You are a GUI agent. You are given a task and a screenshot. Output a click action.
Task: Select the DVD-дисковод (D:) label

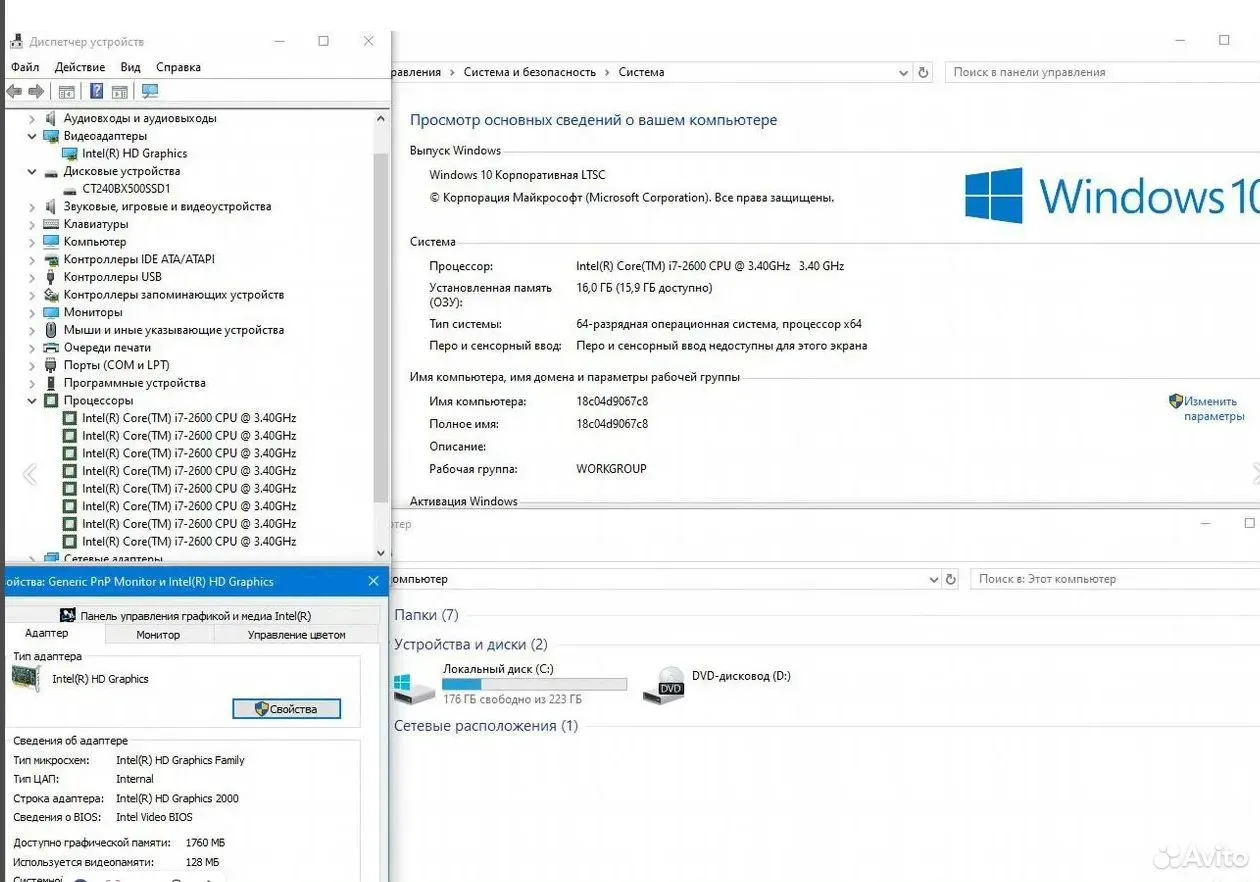(741, 676)
